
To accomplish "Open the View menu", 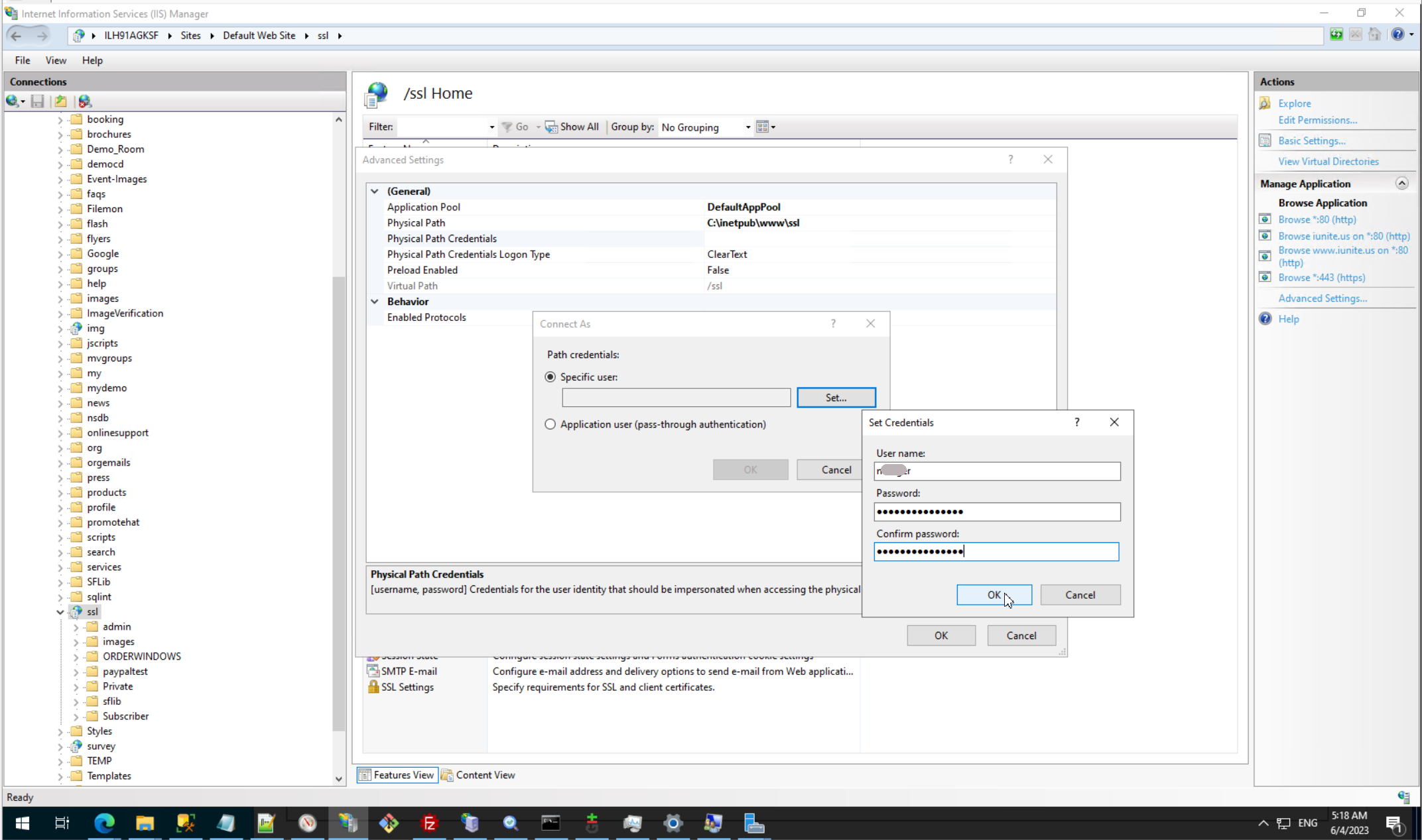I will [56, 60].
